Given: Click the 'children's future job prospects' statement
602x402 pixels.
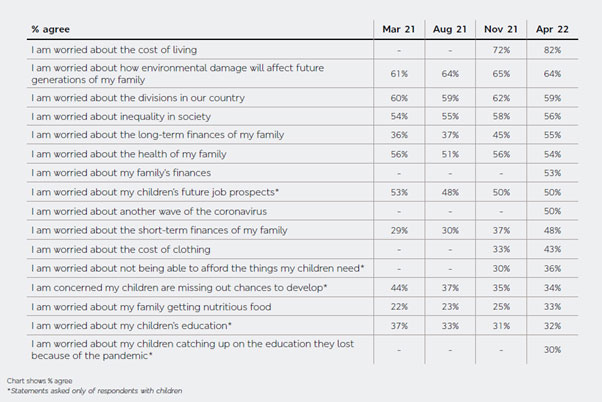Looking at the screenshot, I should [155, 191].
